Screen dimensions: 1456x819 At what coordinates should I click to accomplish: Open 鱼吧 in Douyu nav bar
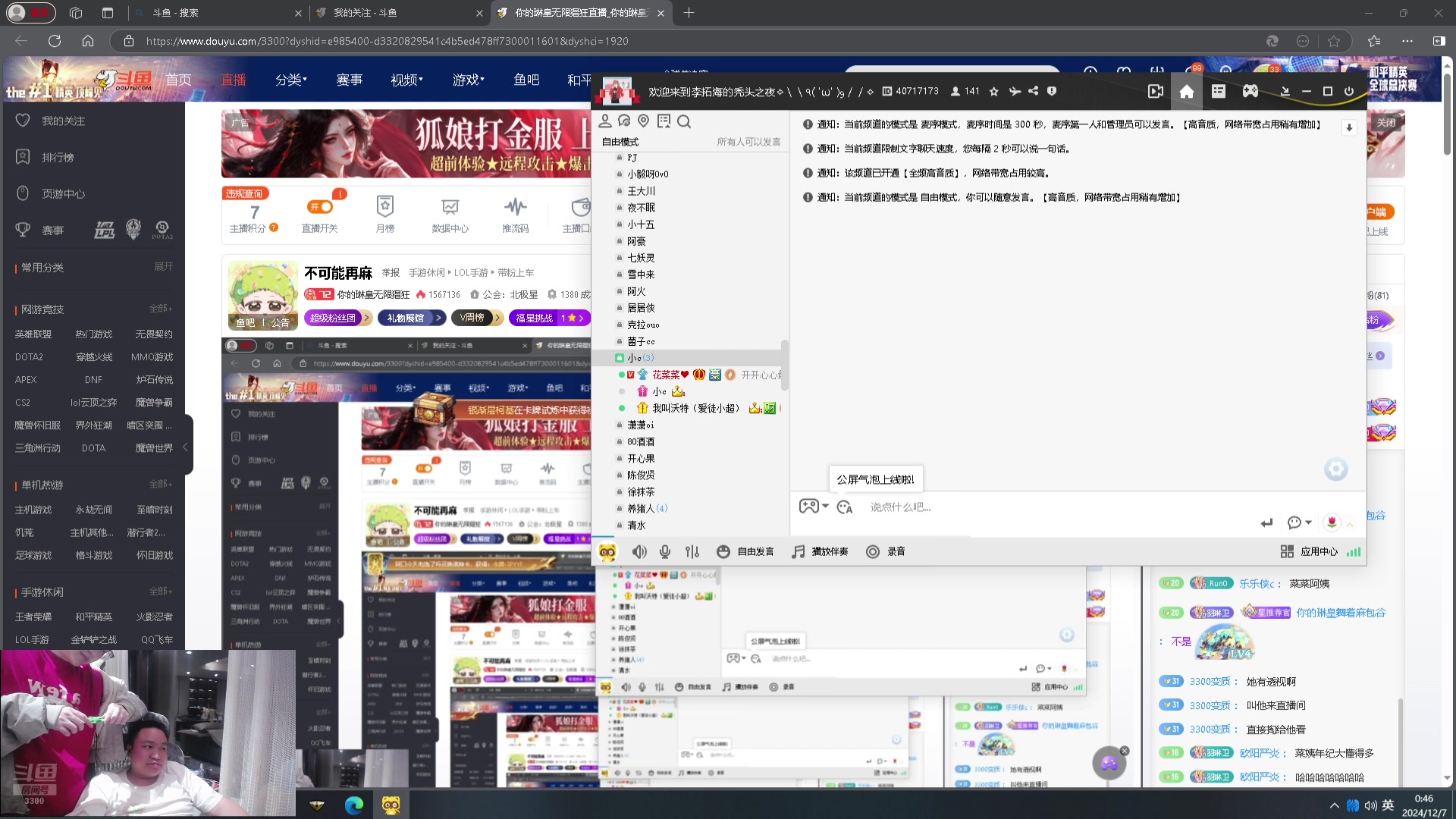526,80
